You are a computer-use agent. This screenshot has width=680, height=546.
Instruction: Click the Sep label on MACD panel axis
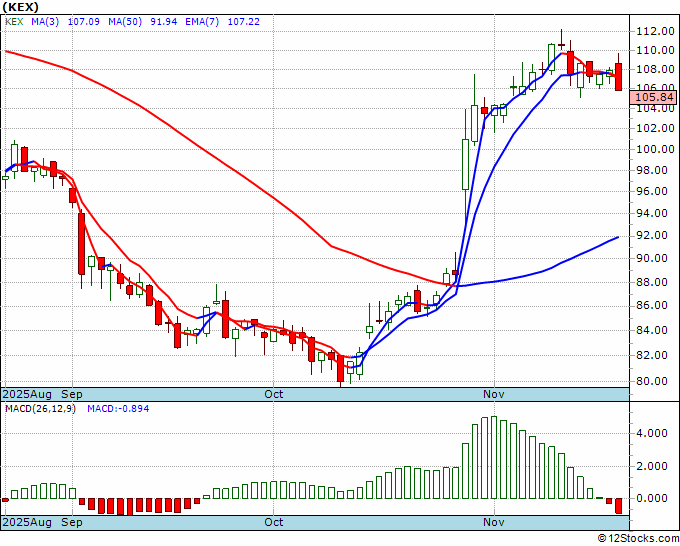click(72, 522)
